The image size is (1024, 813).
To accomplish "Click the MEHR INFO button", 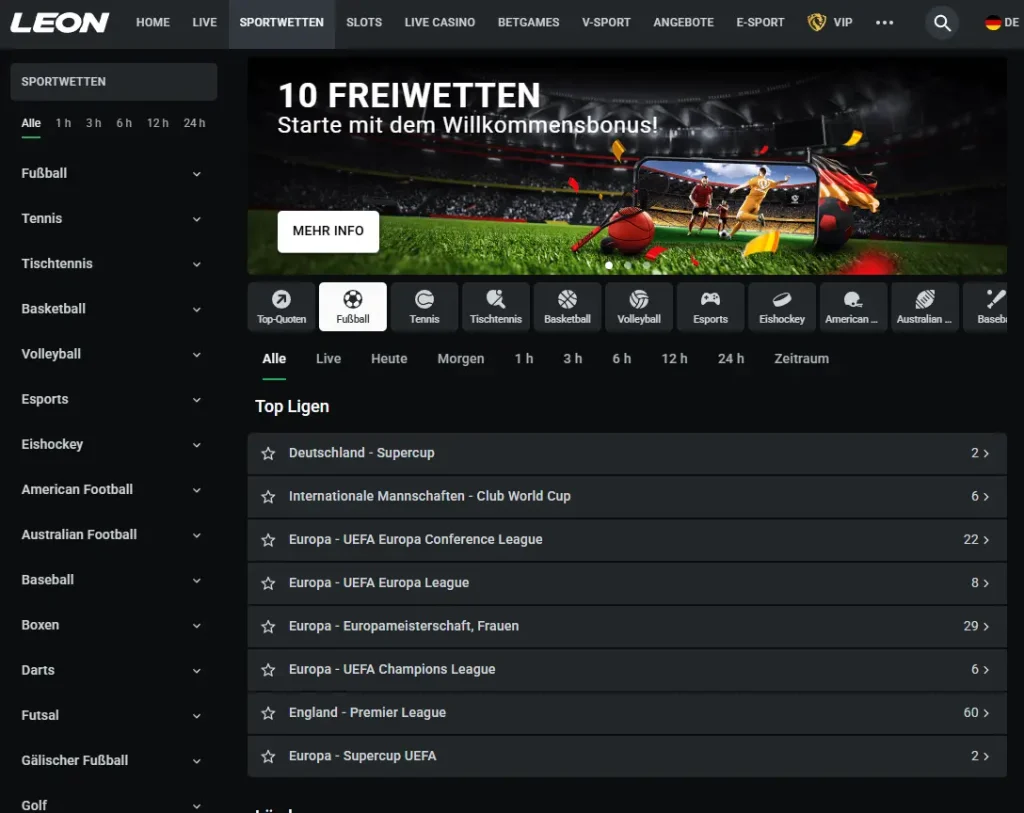I will [x=328, y=231].
